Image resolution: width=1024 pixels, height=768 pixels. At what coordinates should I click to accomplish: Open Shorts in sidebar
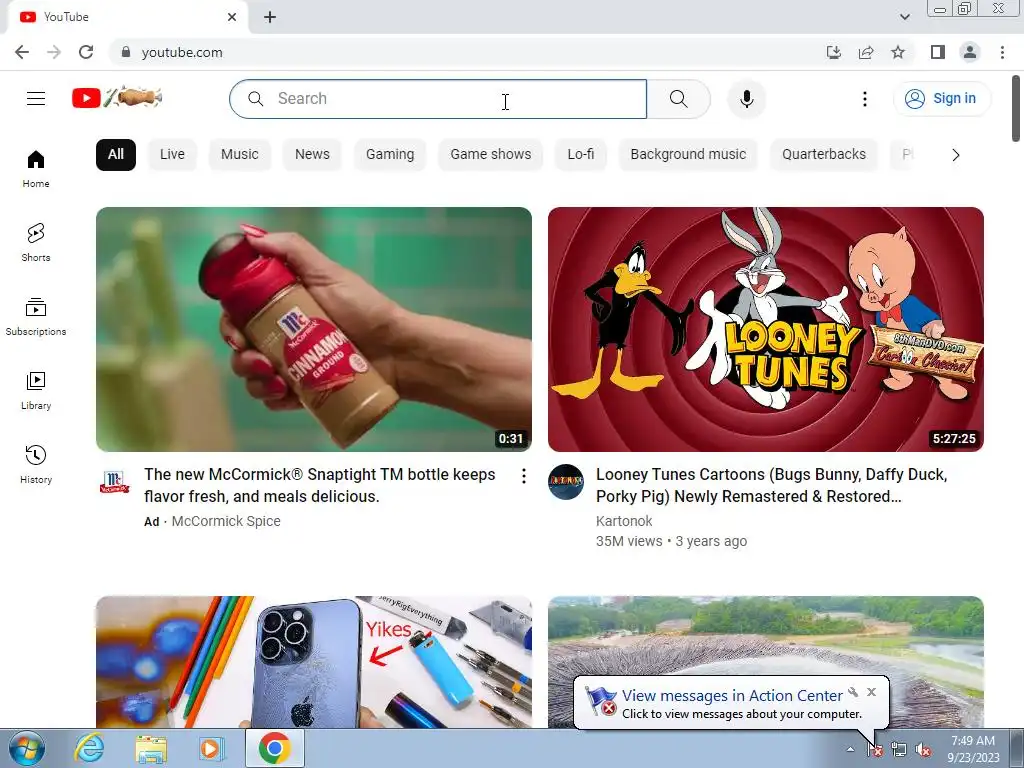36,242
